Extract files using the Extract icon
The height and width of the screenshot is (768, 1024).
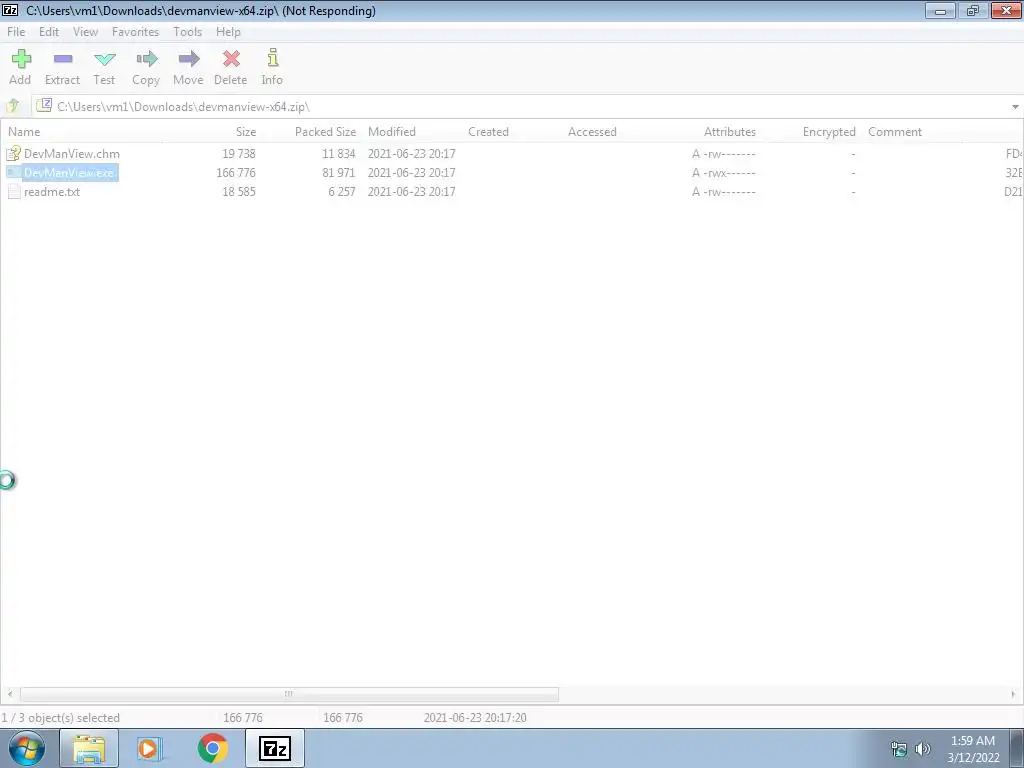63,59
